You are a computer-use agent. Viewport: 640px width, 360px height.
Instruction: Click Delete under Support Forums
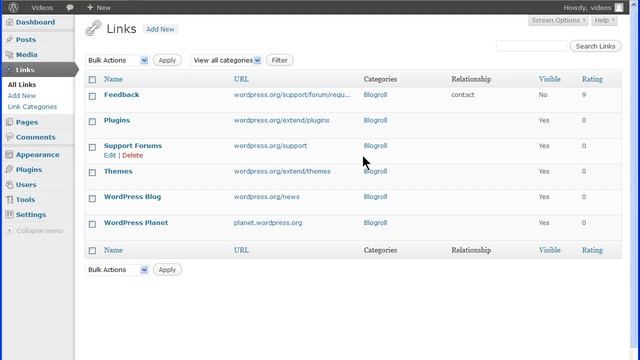[x=133, y=156]
